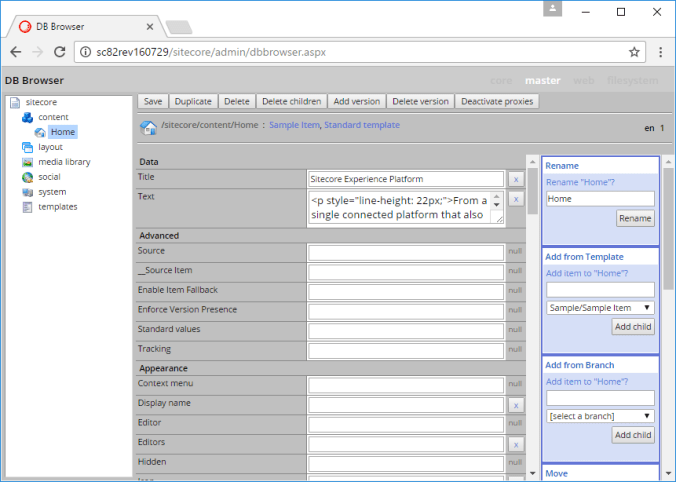
Task: Open Chrome profile avatar button
Action: 552,8
